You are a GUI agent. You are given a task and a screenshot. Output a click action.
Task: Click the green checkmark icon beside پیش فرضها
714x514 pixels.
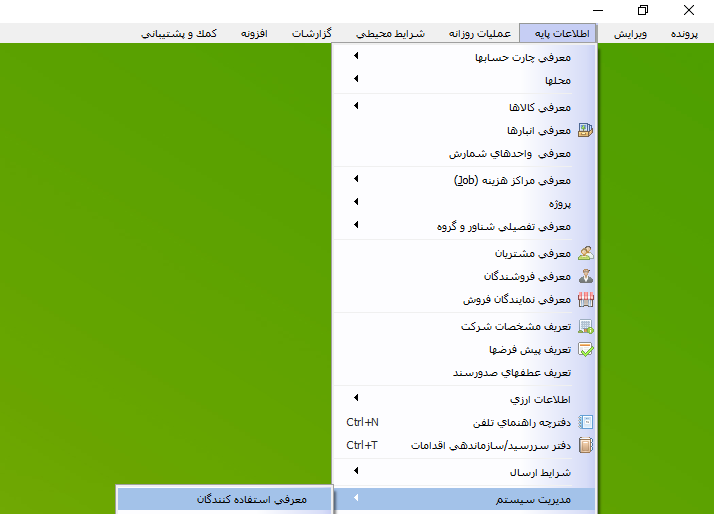click(x=586, y=350)
